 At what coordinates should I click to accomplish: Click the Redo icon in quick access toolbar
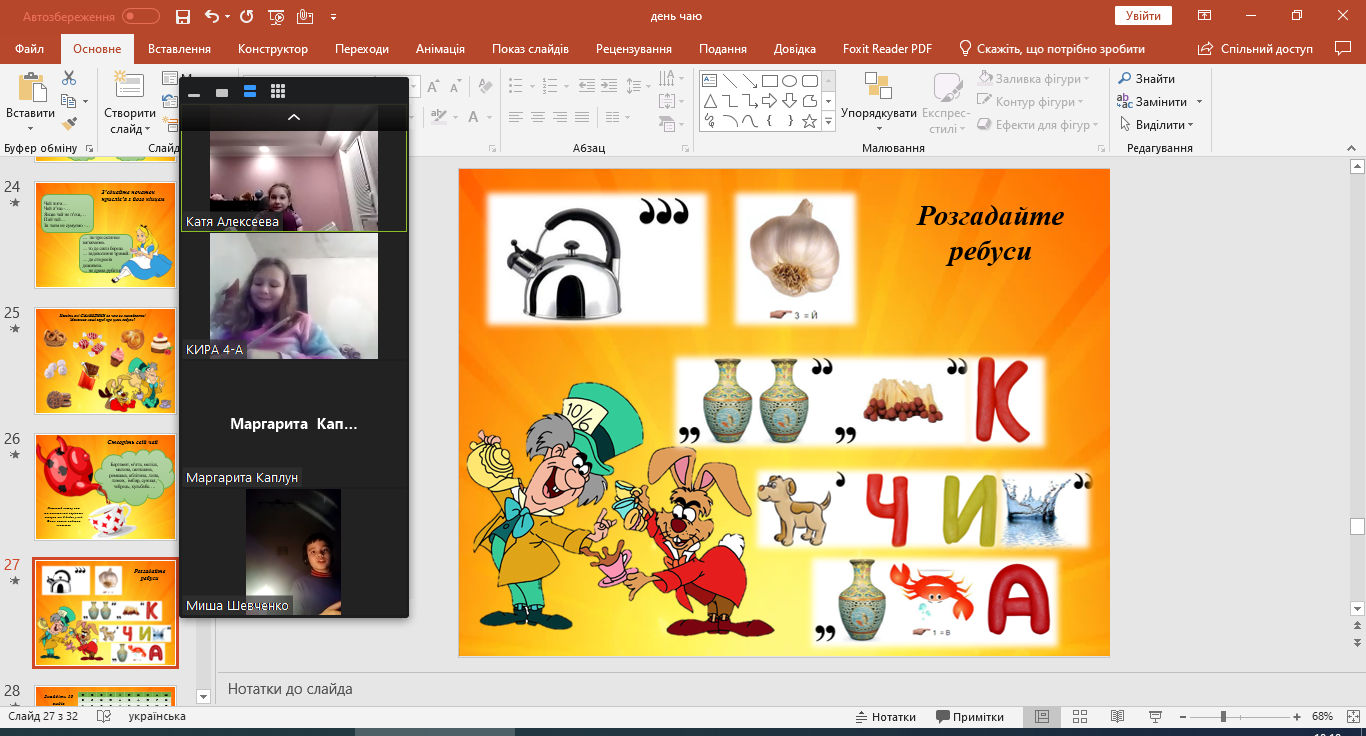point(247,16)
